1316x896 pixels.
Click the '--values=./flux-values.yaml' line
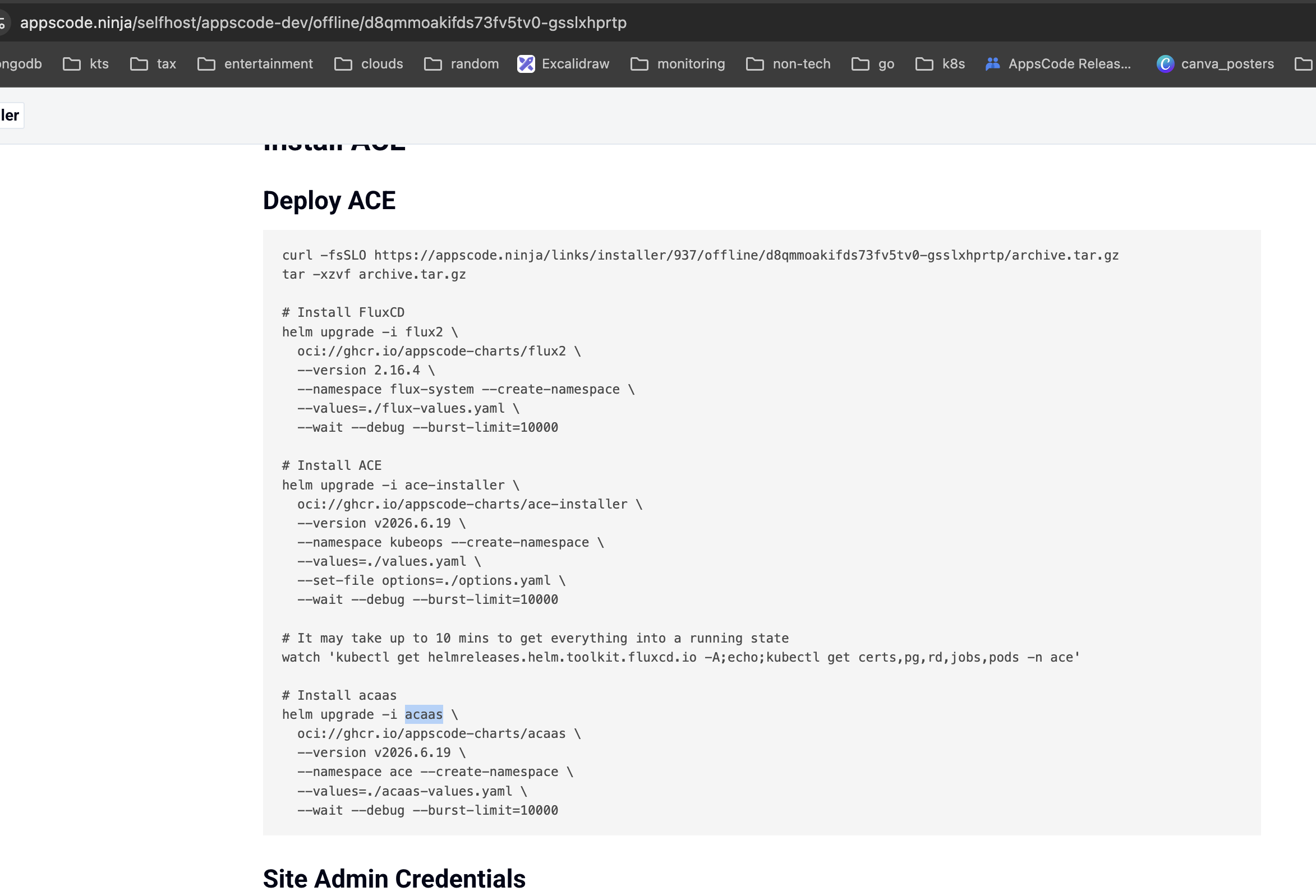pyautogui.click(x=408, y=409)
